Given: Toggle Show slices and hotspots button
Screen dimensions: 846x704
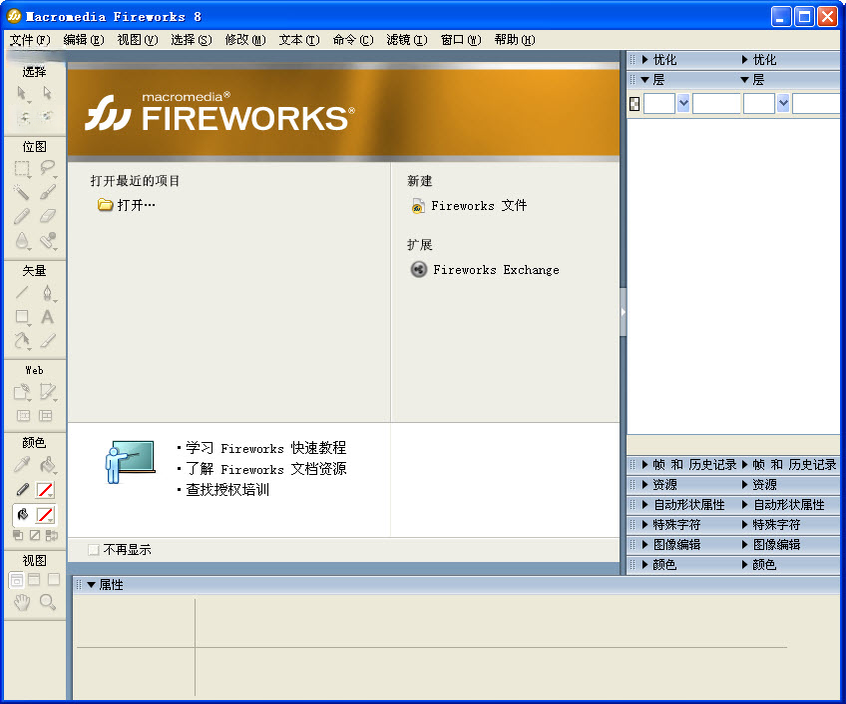Looking at the screenshot, I should pyautogui.click(x=46, y=415).
